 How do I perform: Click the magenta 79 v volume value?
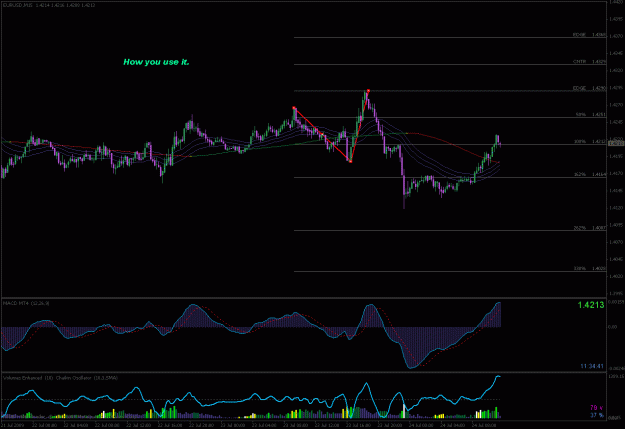(596, 408)
